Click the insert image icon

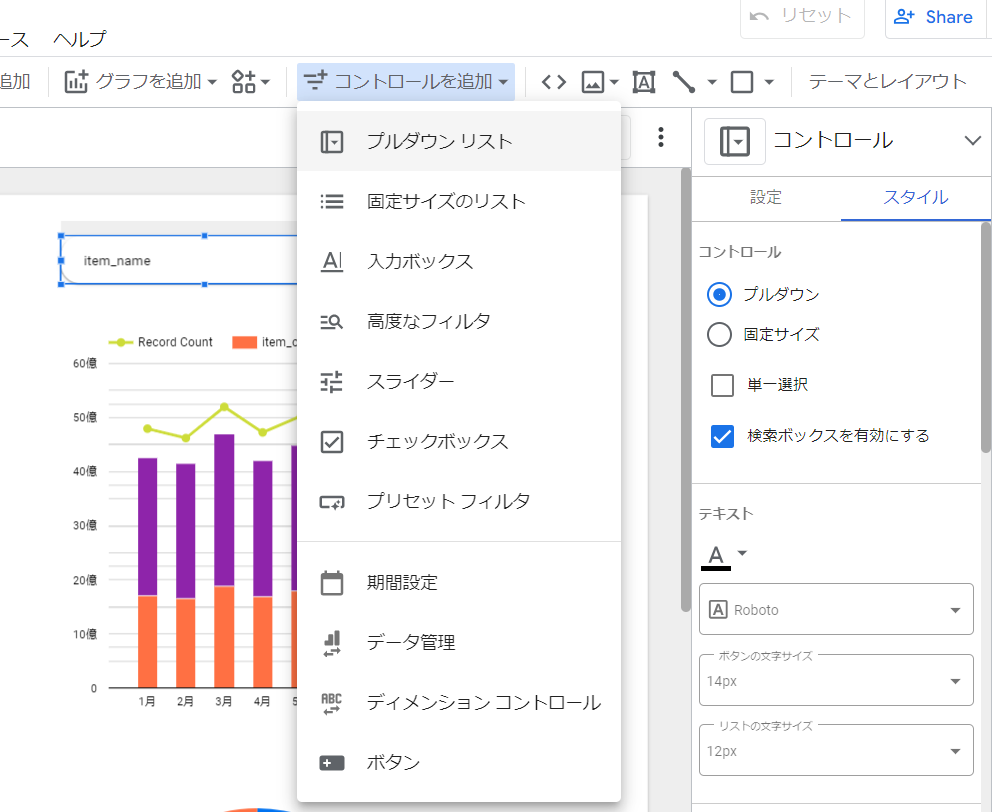(593, 82)
